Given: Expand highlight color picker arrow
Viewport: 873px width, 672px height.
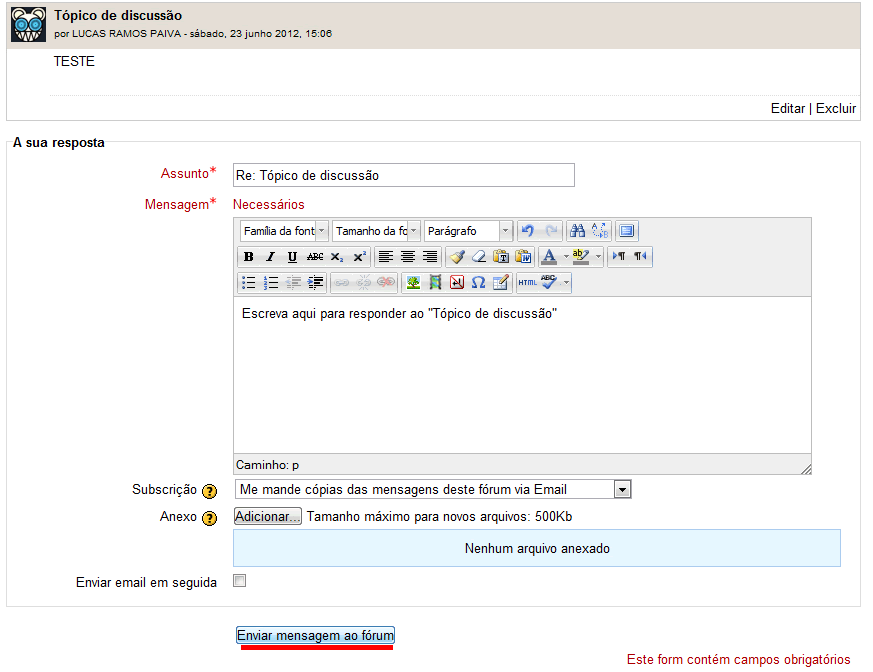Looking at the screenshot, I should pos(598,257).
